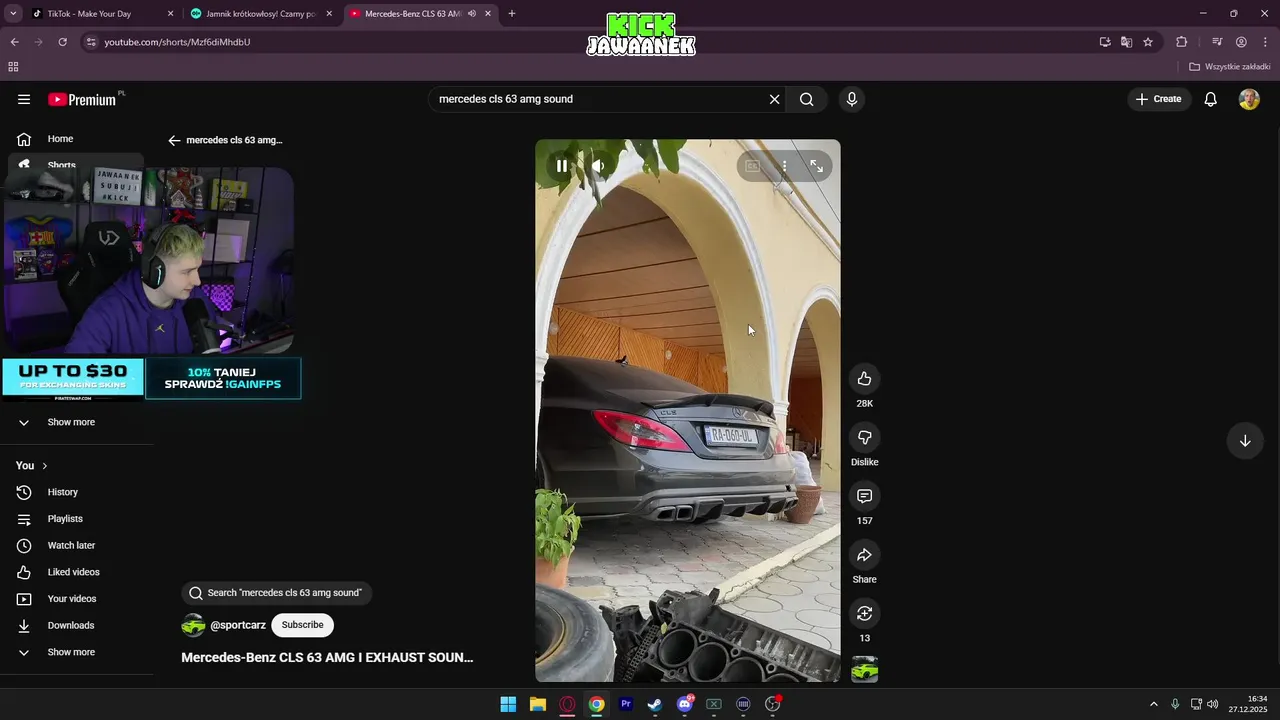Show hidden system tray icons chevron
This screenshot has width=1280, height=720.
(x=1153, y=704)
